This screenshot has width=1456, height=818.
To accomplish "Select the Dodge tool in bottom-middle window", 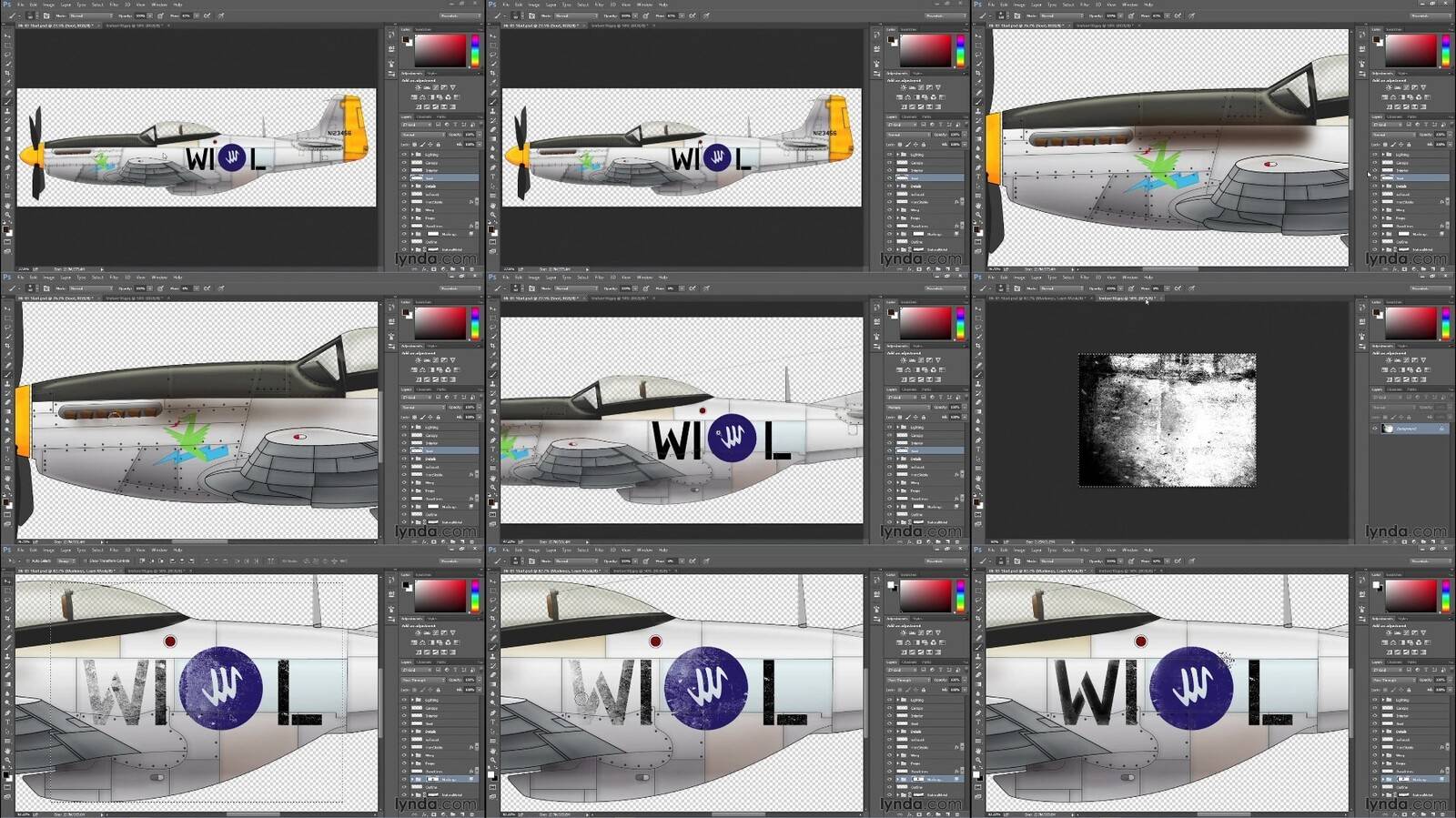I will [493, 703].
